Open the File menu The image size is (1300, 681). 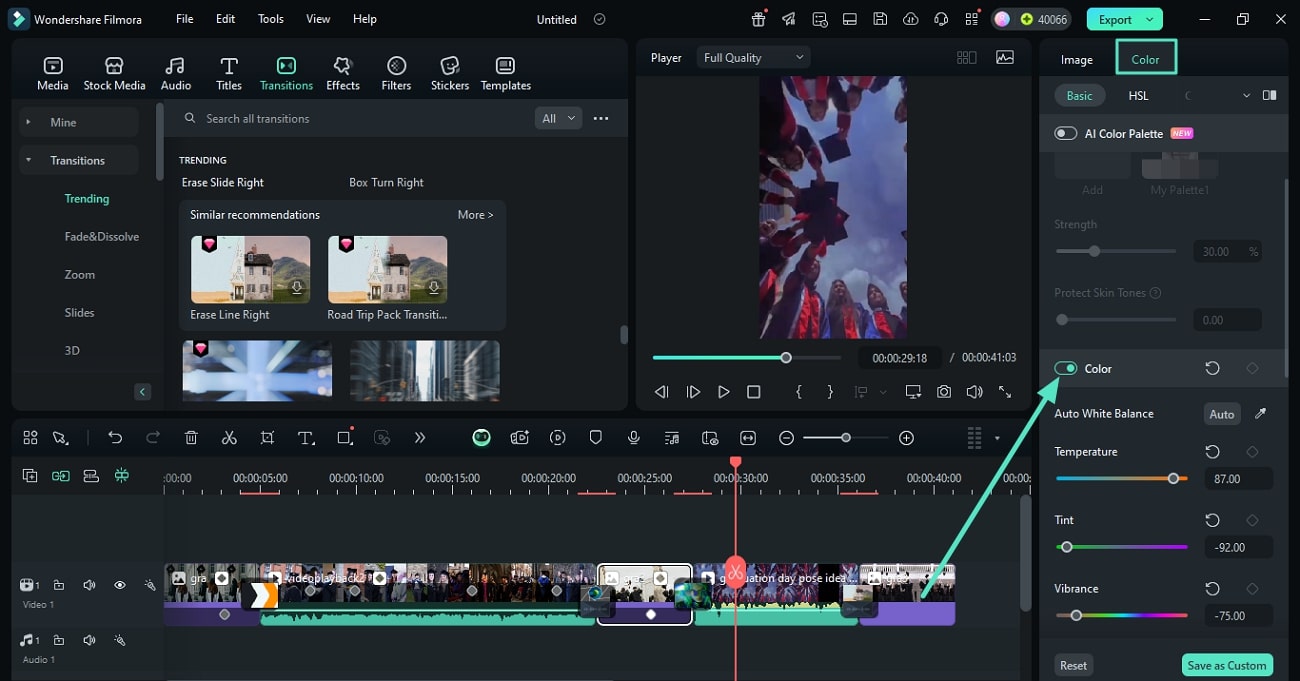pos(185,19)
